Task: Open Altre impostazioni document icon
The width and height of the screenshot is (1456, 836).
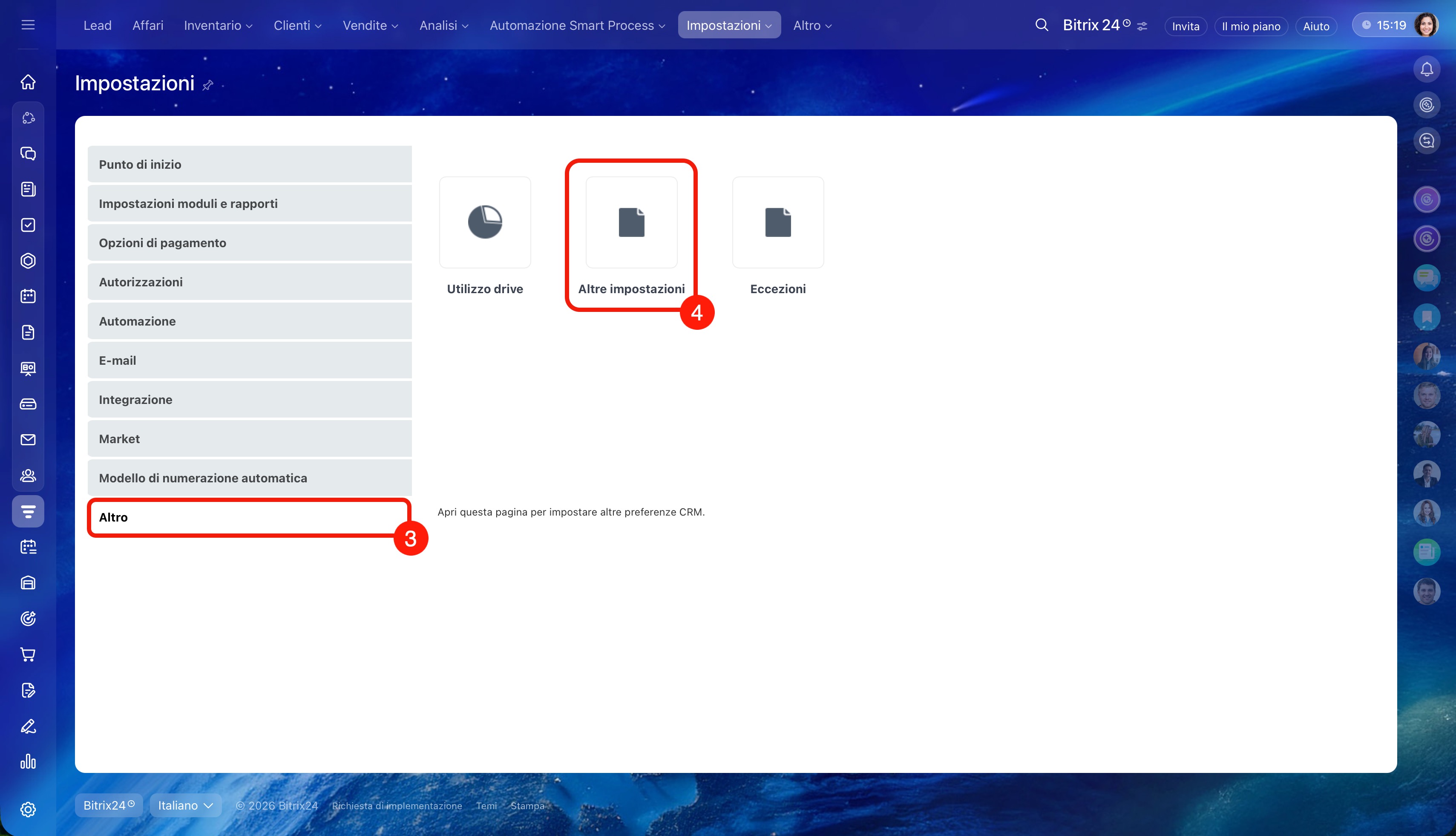Action: click(x=631, y=222)
